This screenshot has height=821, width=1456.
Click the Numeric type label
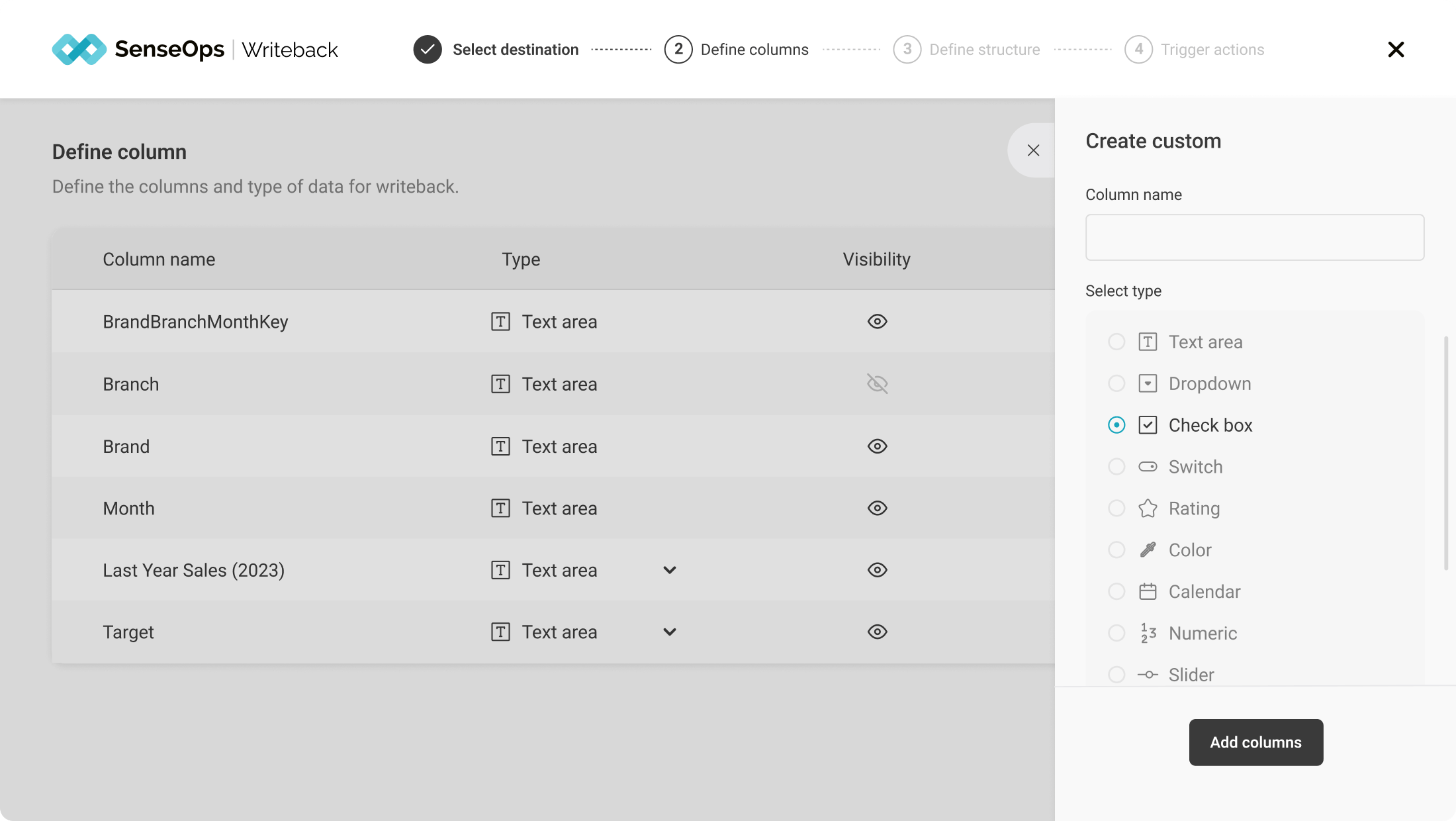point(1203,633)
